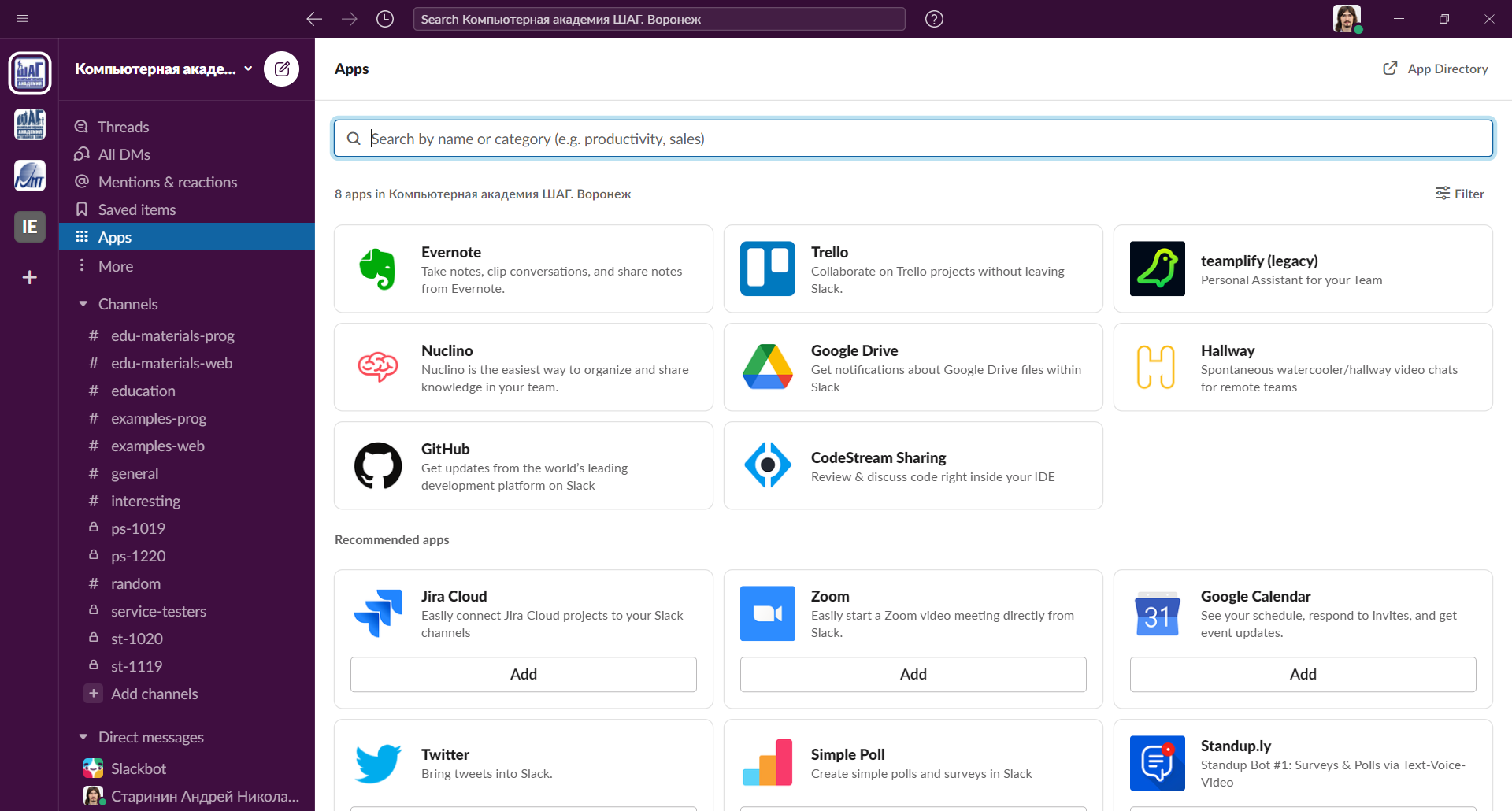This screenshot has height=811, width=1512.
Task: Open the private ps-1019 channel
Action: pos(187,528)
